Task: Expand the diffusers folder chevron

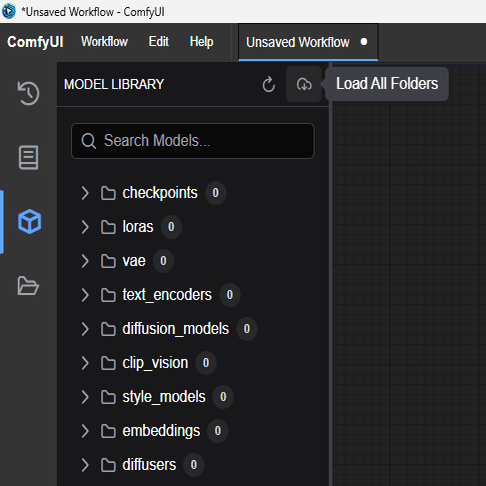Action: coord(85,465)
